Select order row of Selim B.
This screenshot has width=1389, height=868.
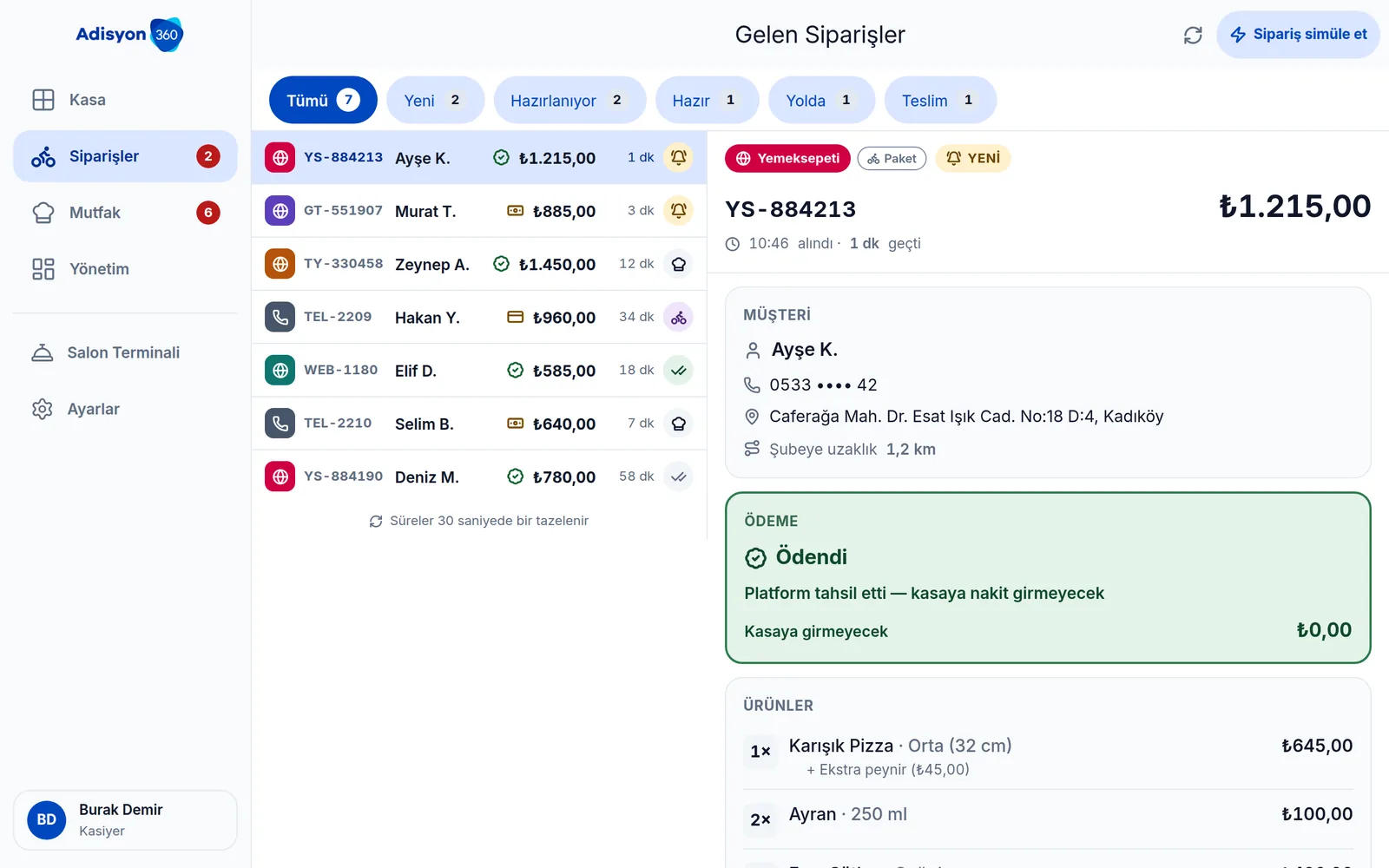(479, 424)
